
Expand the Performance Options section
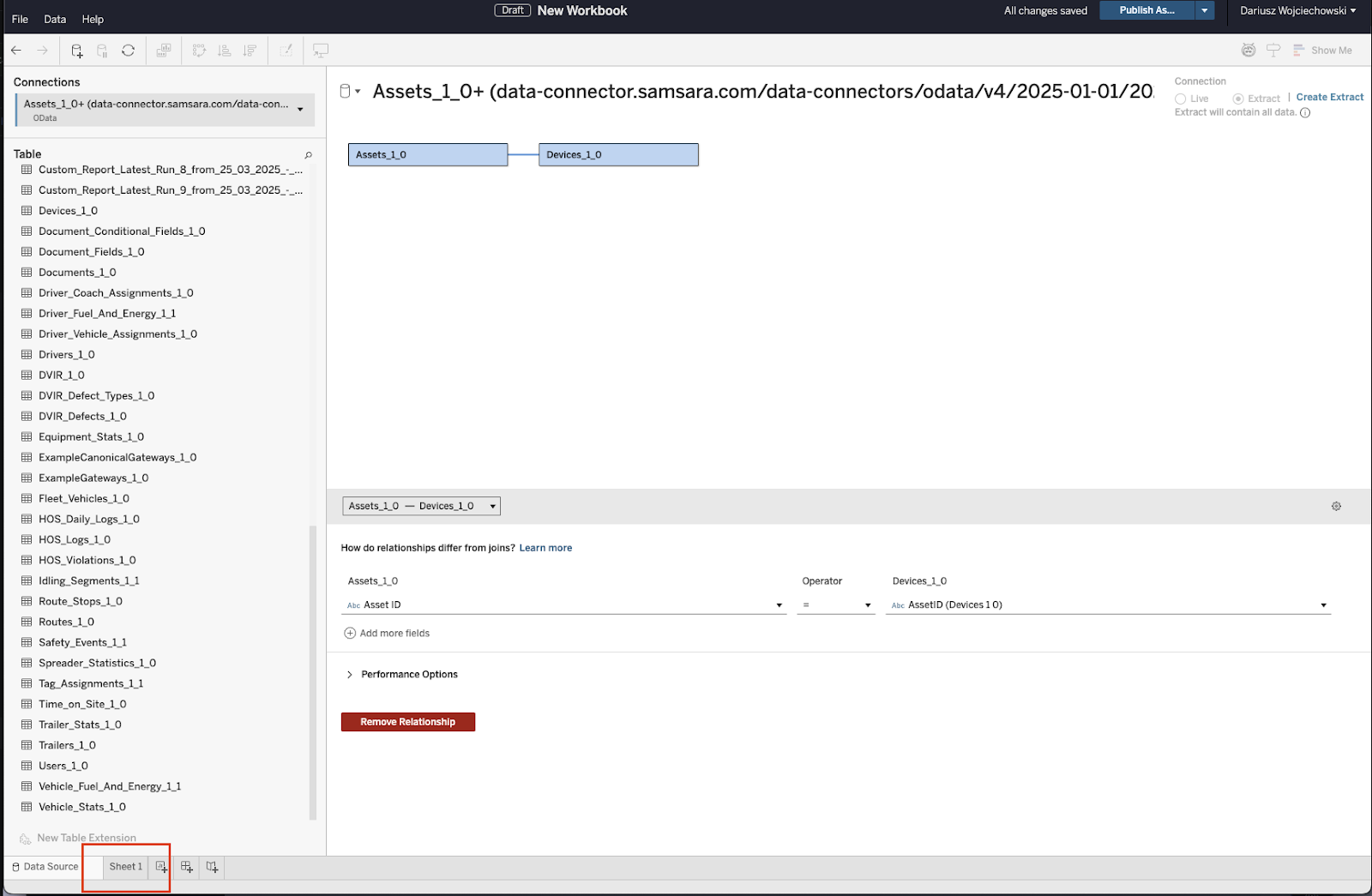[350, 675]
